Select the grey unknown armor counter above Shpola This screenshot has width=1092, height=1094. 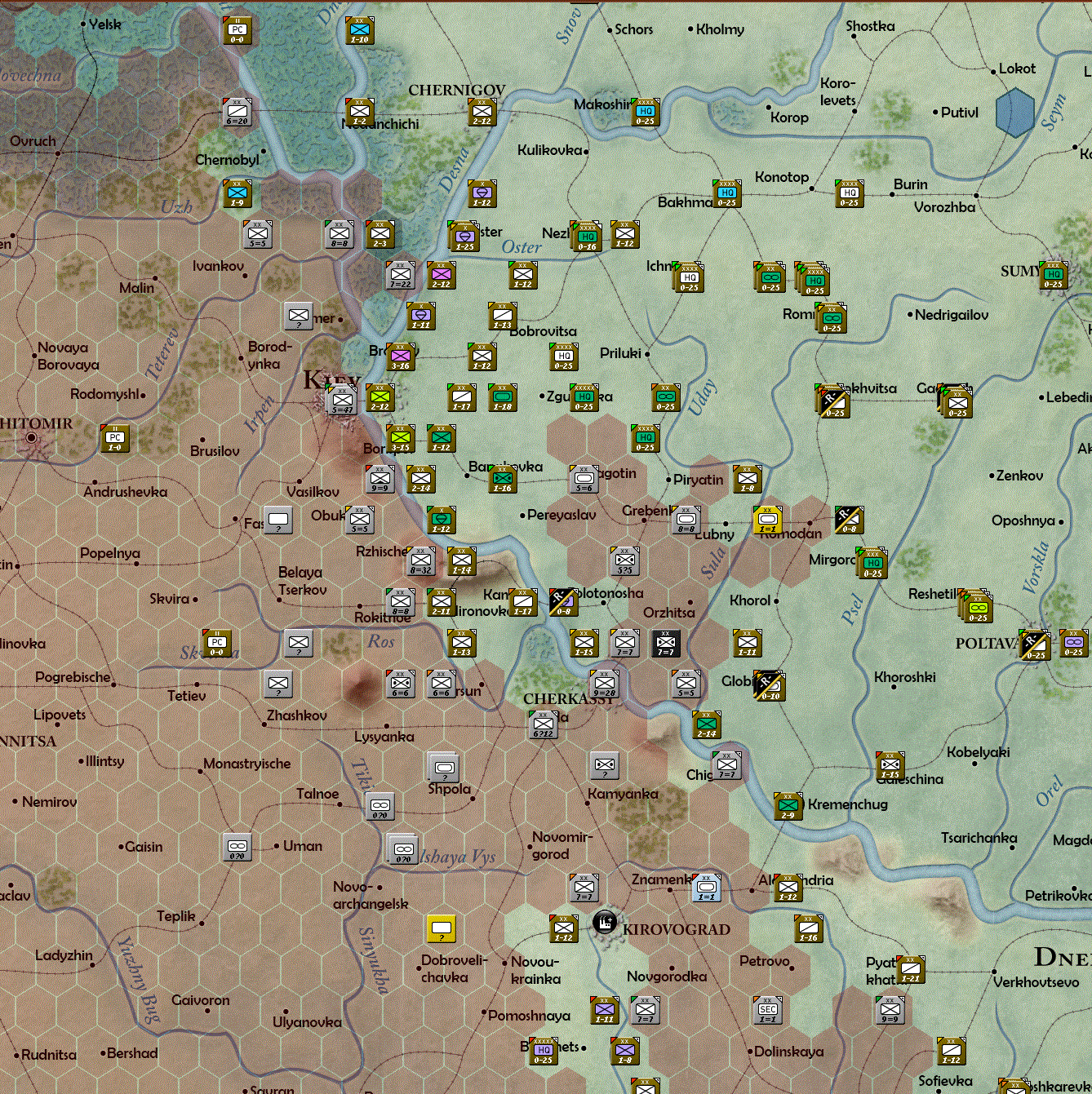pyautogui.click(x=444, y=767)
